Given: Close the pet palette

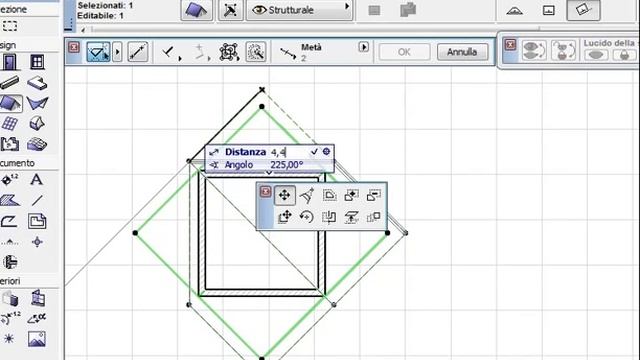Looking at the screenshot, I should (265, 191).
